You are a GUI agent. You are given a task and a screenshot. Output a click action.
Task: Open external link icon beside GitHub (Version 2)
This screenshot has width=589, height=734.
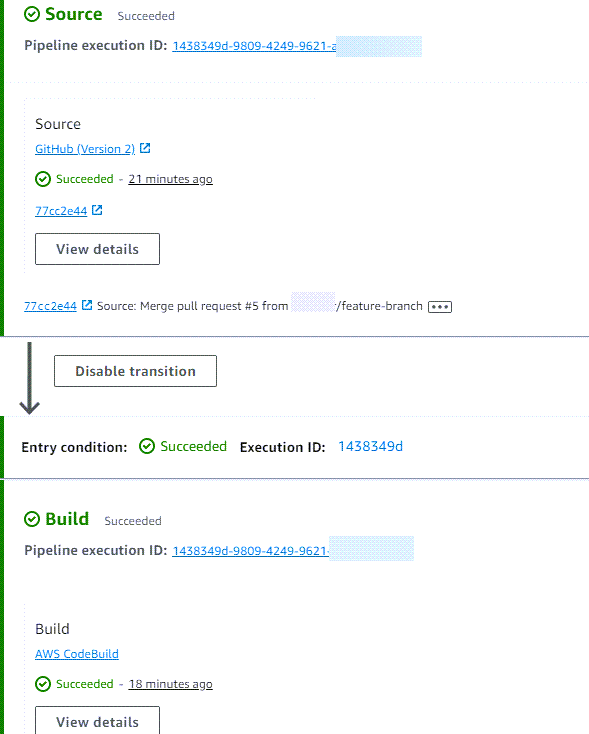(x=145, y=148)
